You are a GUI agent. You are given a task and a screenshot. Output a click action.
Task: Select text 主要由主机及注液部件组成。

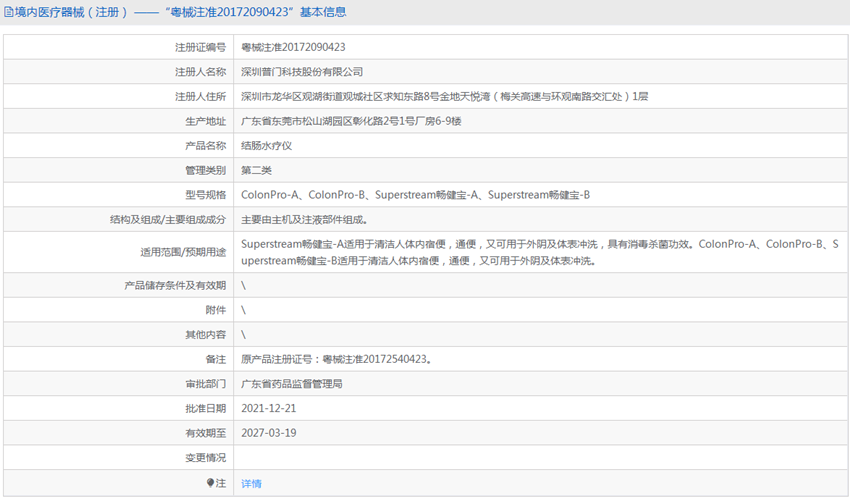[x=305, y=219]
